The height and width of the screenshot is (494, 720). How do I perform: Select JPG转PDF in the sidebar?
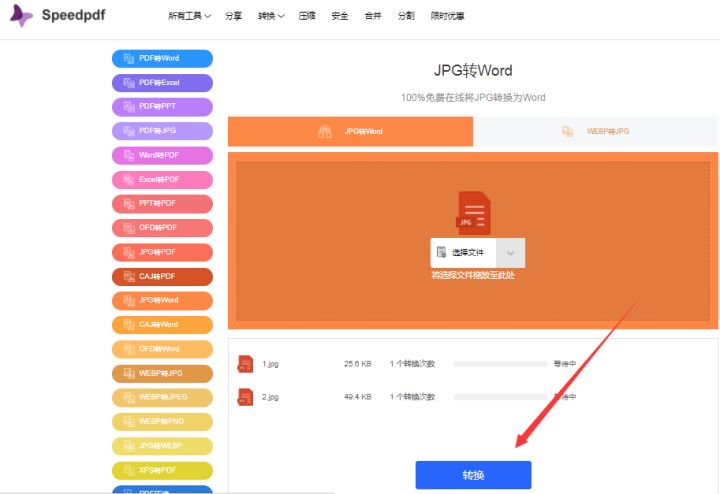coord(162,252)
